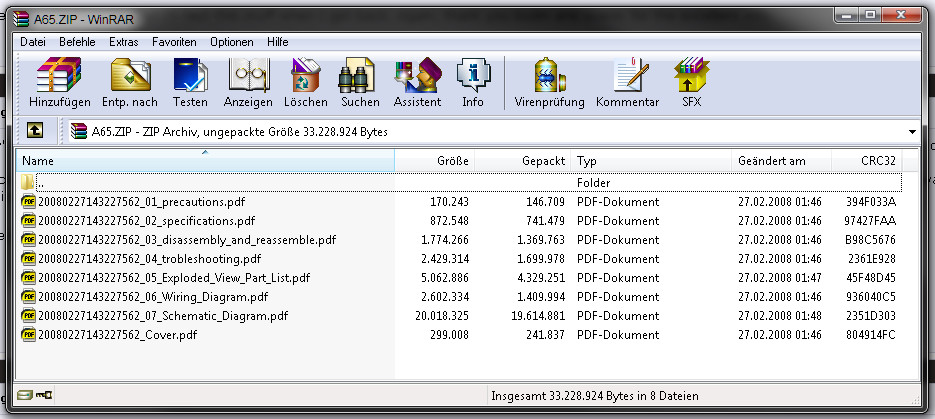This screenshot has height=419, width=935.
Task: Open the Datei menu
Action: click(33, 42)
